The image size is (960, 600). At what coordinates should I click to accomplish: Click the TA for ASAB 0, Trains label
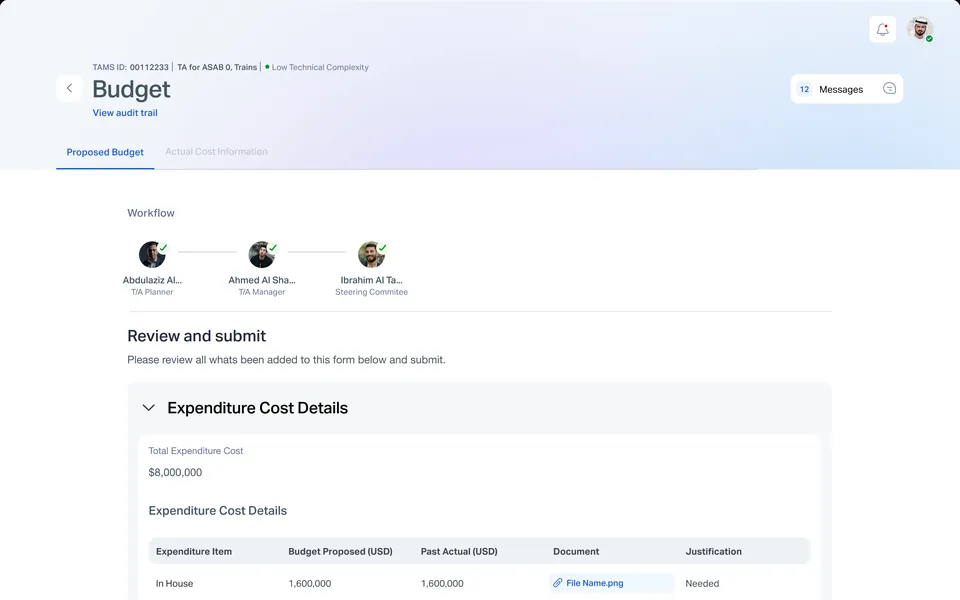point(217,67)
